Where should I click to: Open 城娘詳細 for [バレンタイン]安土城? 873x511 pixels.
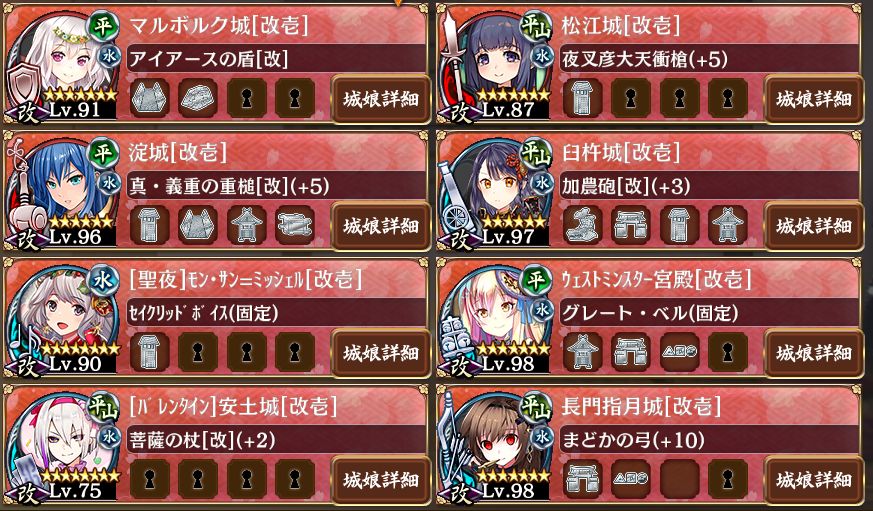click(x=381, y=479)
